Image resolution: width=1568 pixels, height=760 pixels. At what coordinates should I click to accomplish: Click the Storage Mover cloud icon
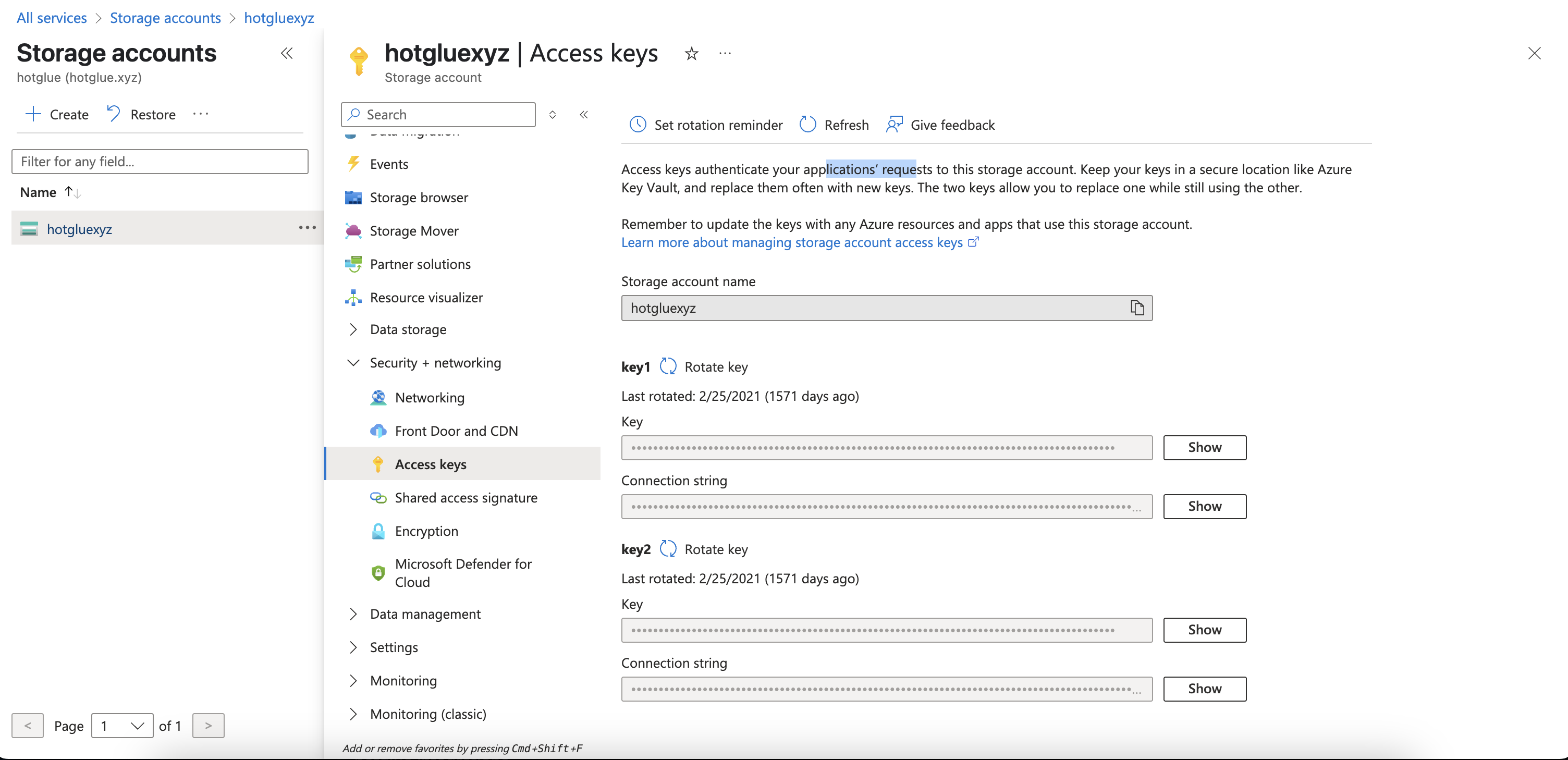[x=353, y=230]
